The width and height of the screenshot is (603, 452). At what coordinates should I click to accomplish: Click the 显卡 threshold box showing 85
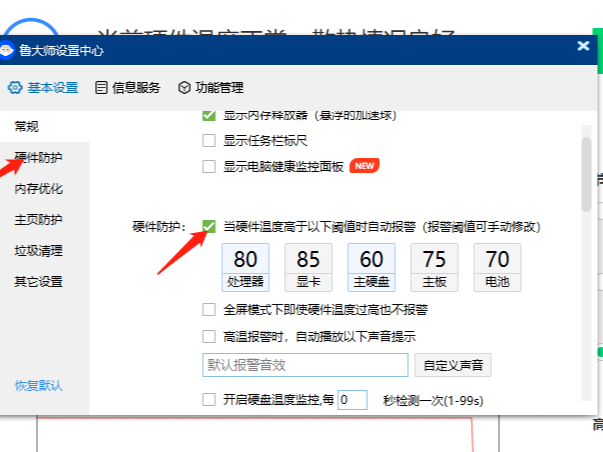pos(308,267)
